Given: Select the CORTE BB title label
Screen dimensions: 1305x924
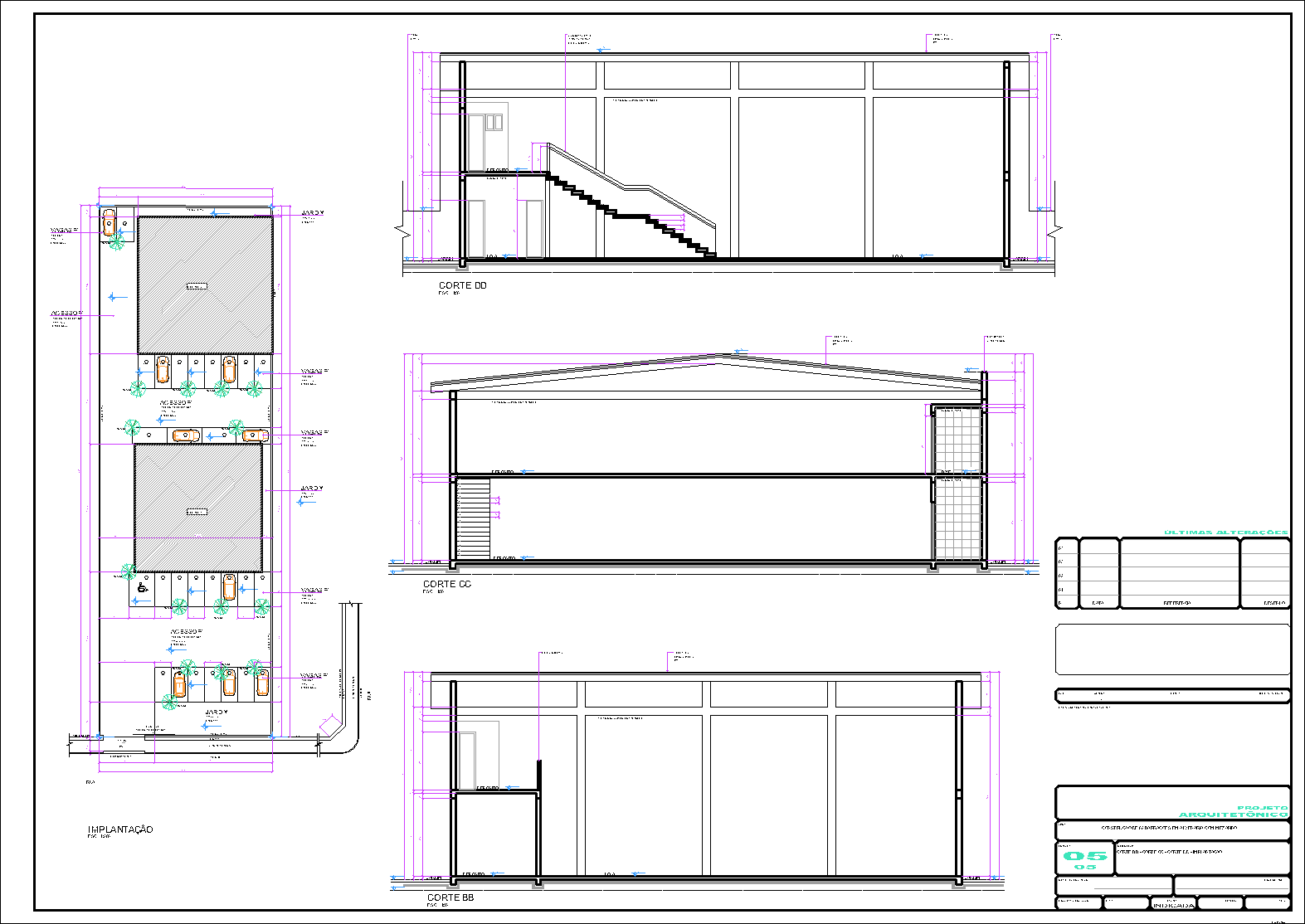Looking at the screenshot, I should coord(450,897).
